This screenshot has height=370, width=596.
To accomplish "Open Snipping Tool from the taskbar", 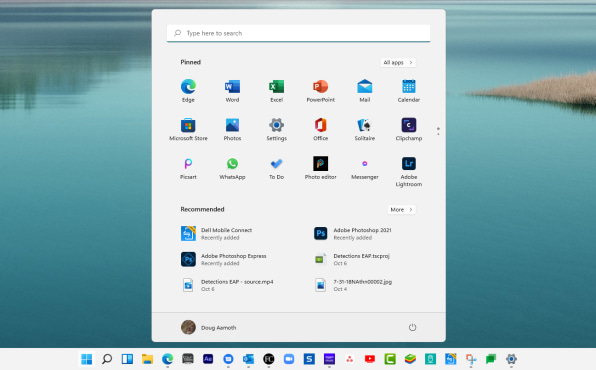I will (x=471, y=359).
